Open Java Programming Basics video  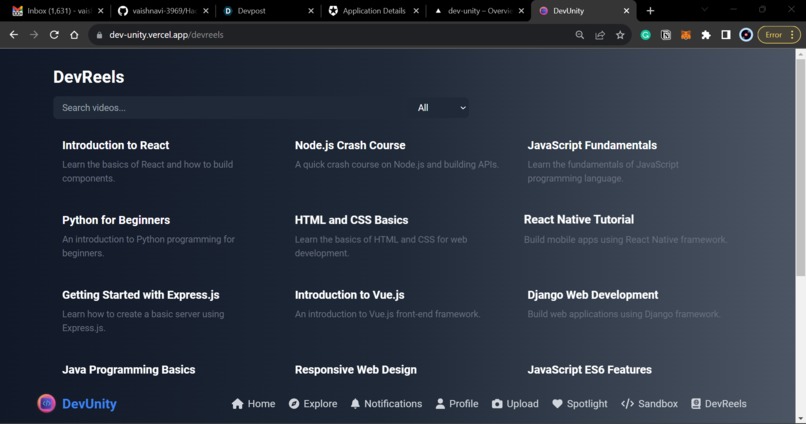tap(129, 370)
